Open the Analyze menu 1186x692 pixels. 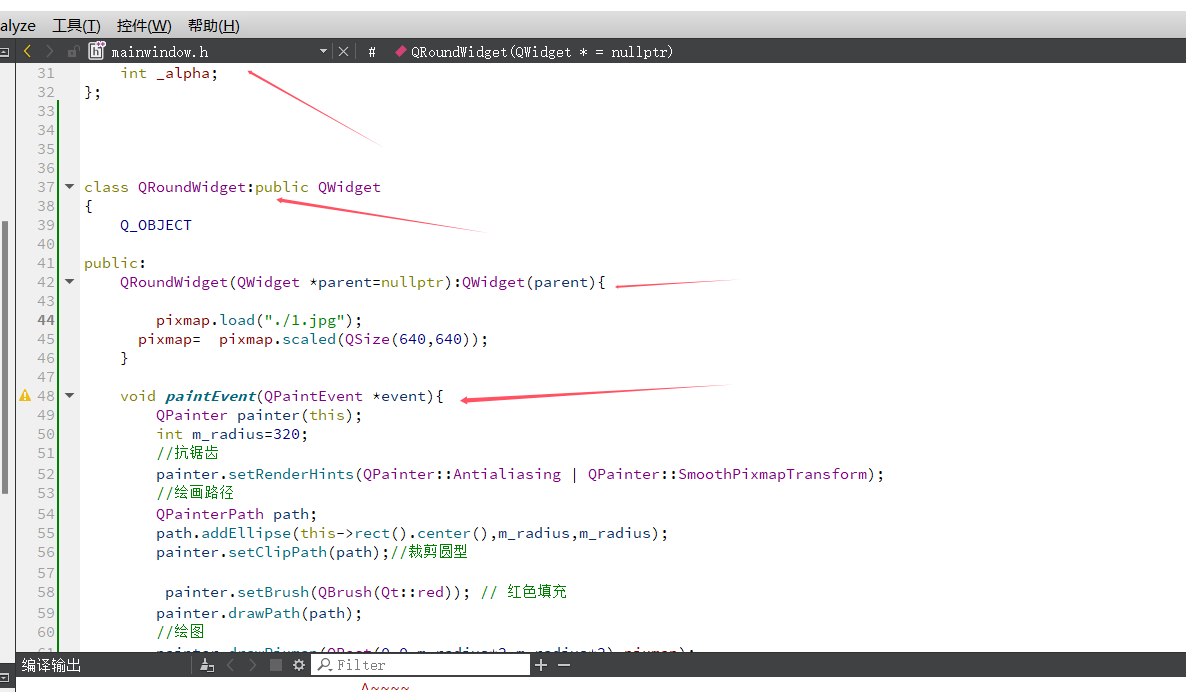point(17,26)
